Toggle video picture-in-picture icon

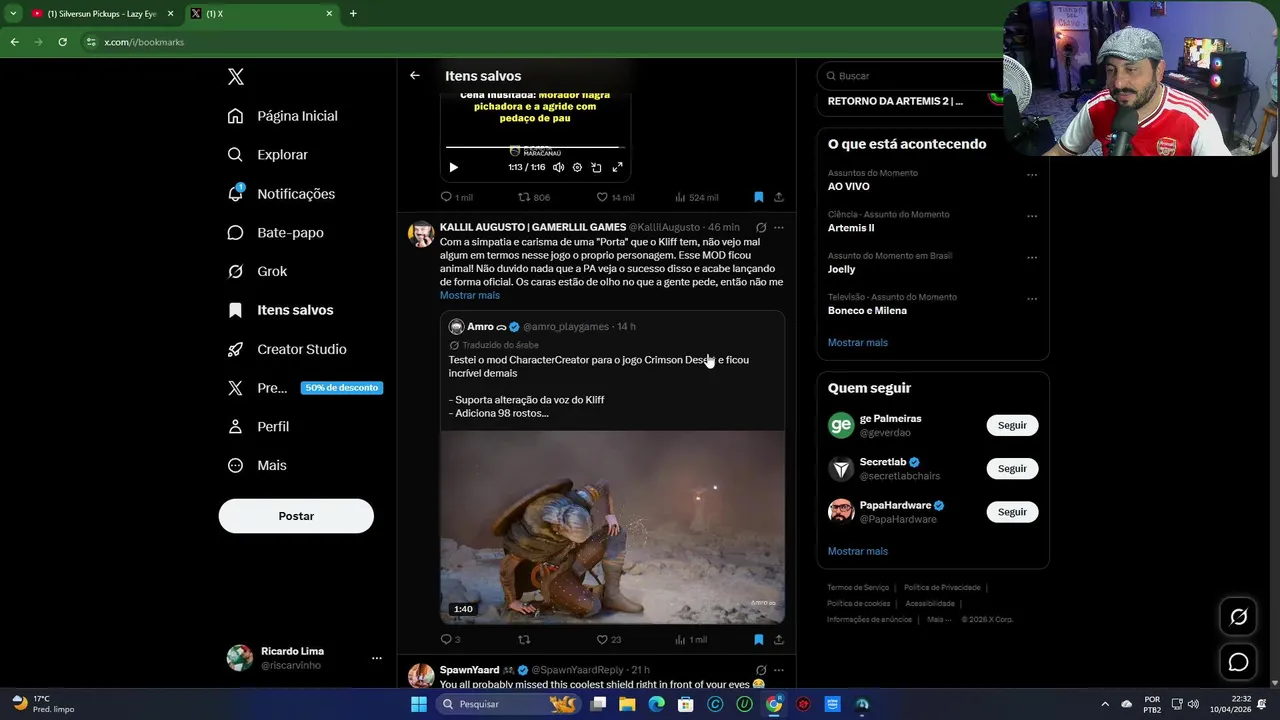tap(596, 168)
